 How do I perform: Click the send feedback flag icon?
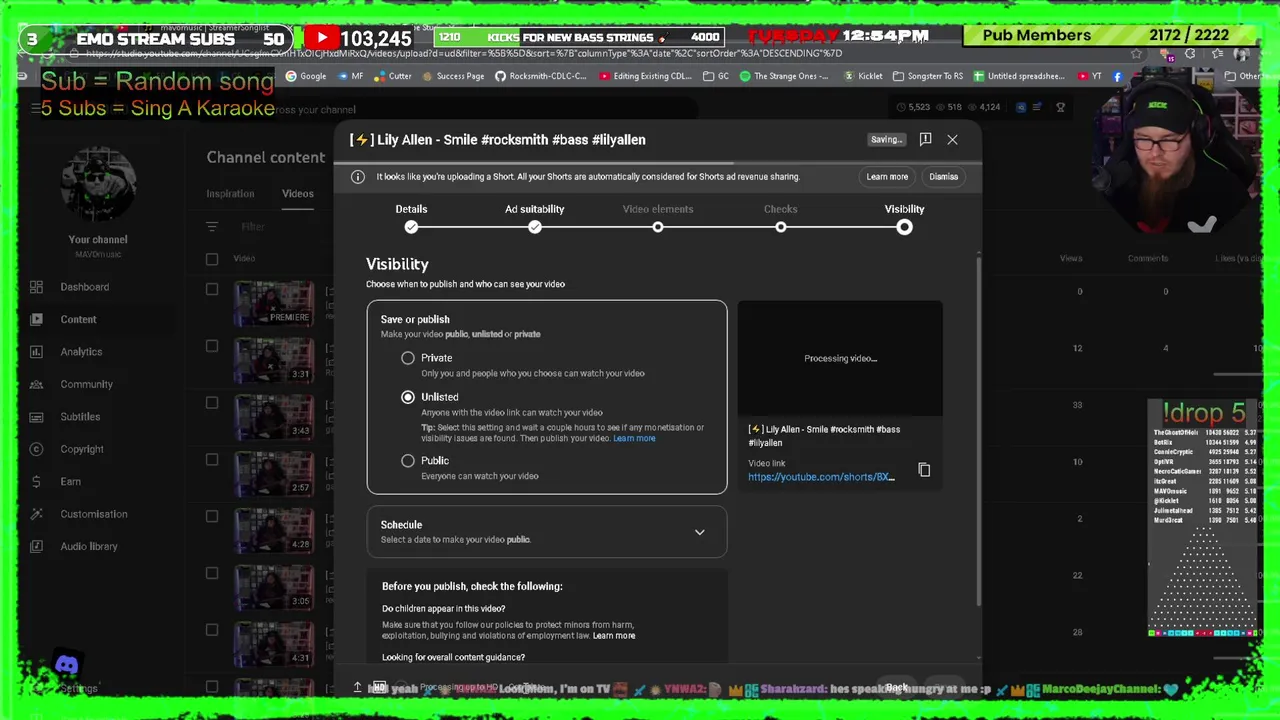pyautogui.click(x=925, y=139)
